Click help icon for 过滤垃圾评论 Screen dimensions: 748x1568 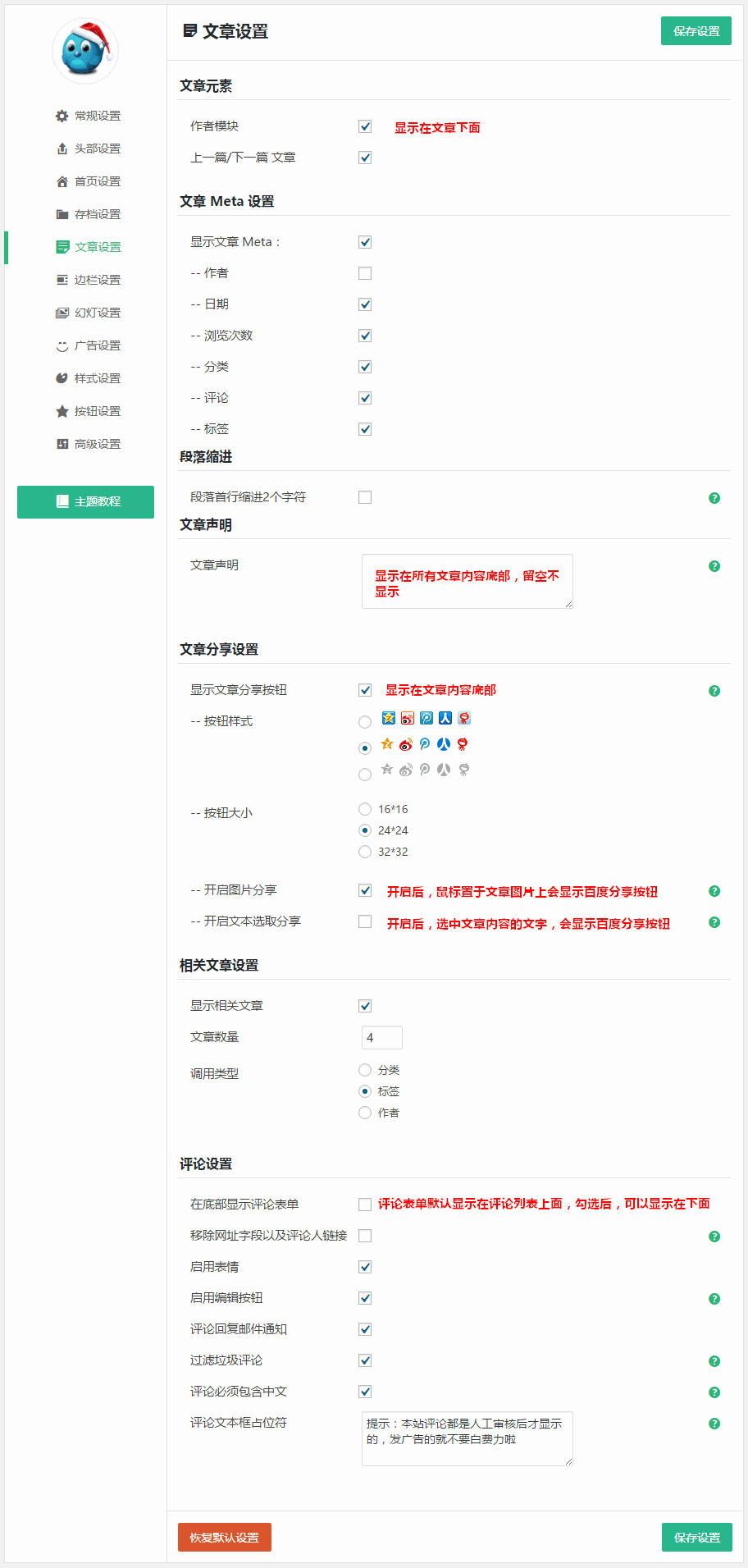pos(714,1361)
